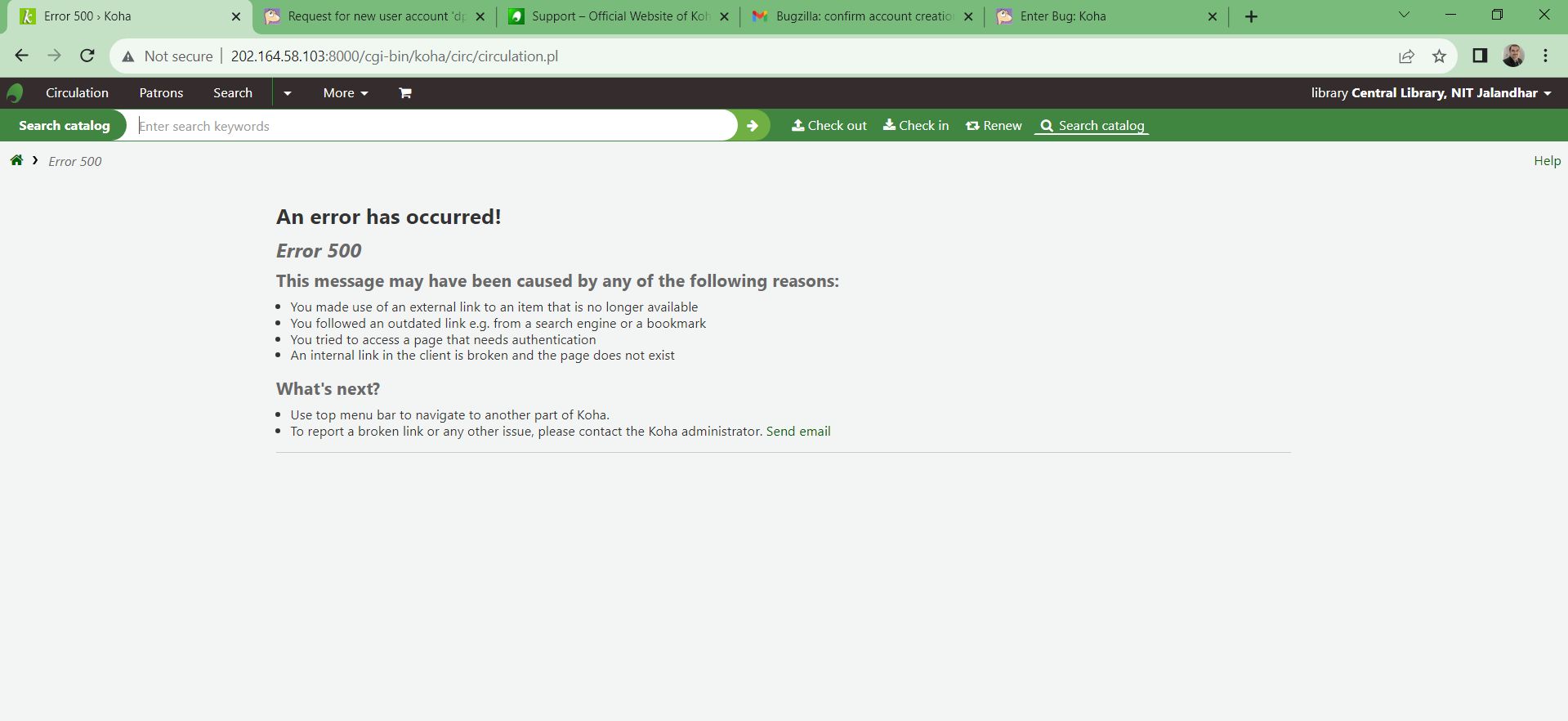This screenshot has height=721, width=1568.
Task: Submit search with green arrow button
Action: [753, 126]
